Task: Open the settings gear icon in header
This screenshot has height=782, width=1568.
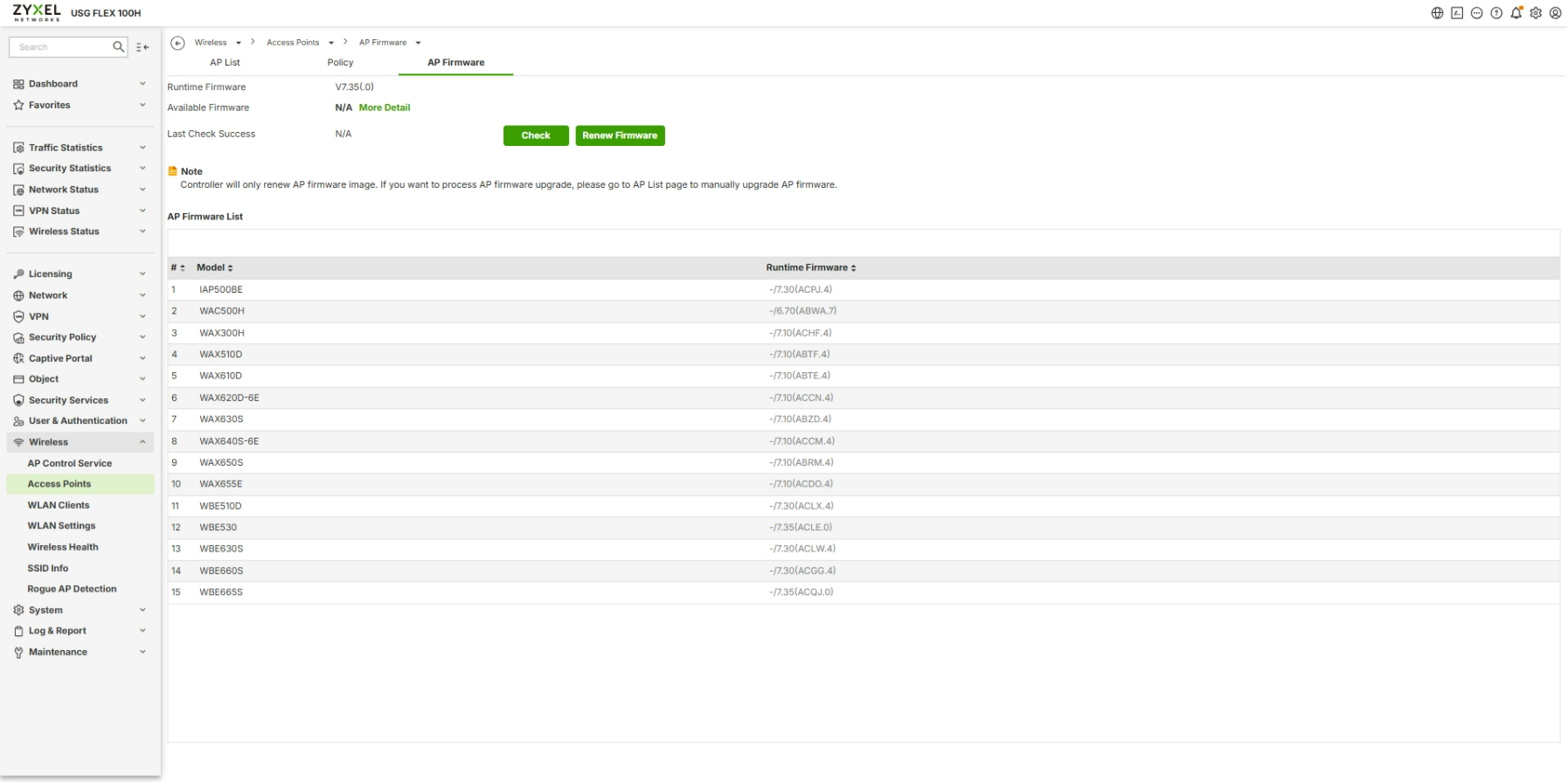Action: point(1536,13)
